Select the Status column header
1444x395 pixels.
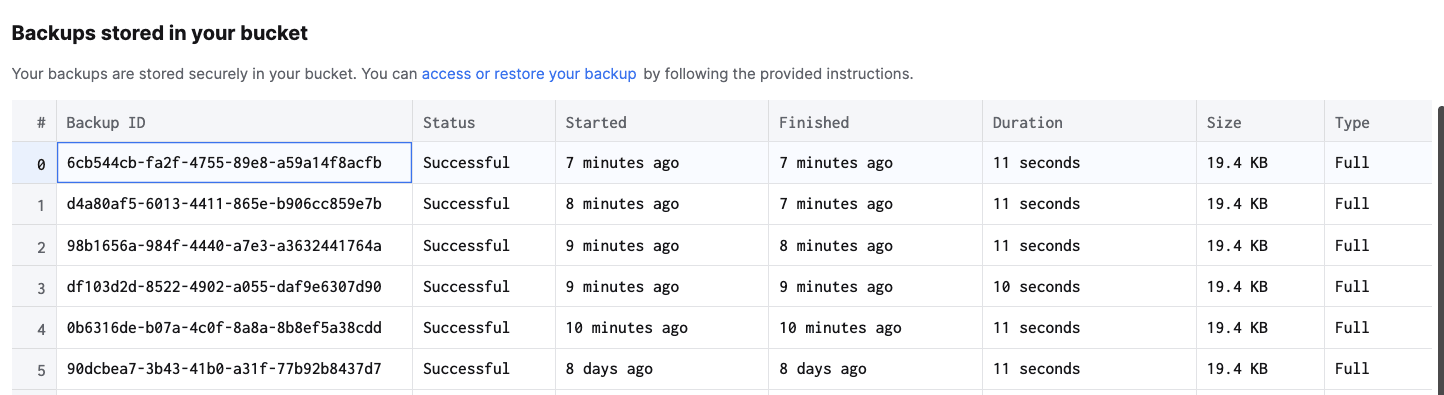pos(483,122)
